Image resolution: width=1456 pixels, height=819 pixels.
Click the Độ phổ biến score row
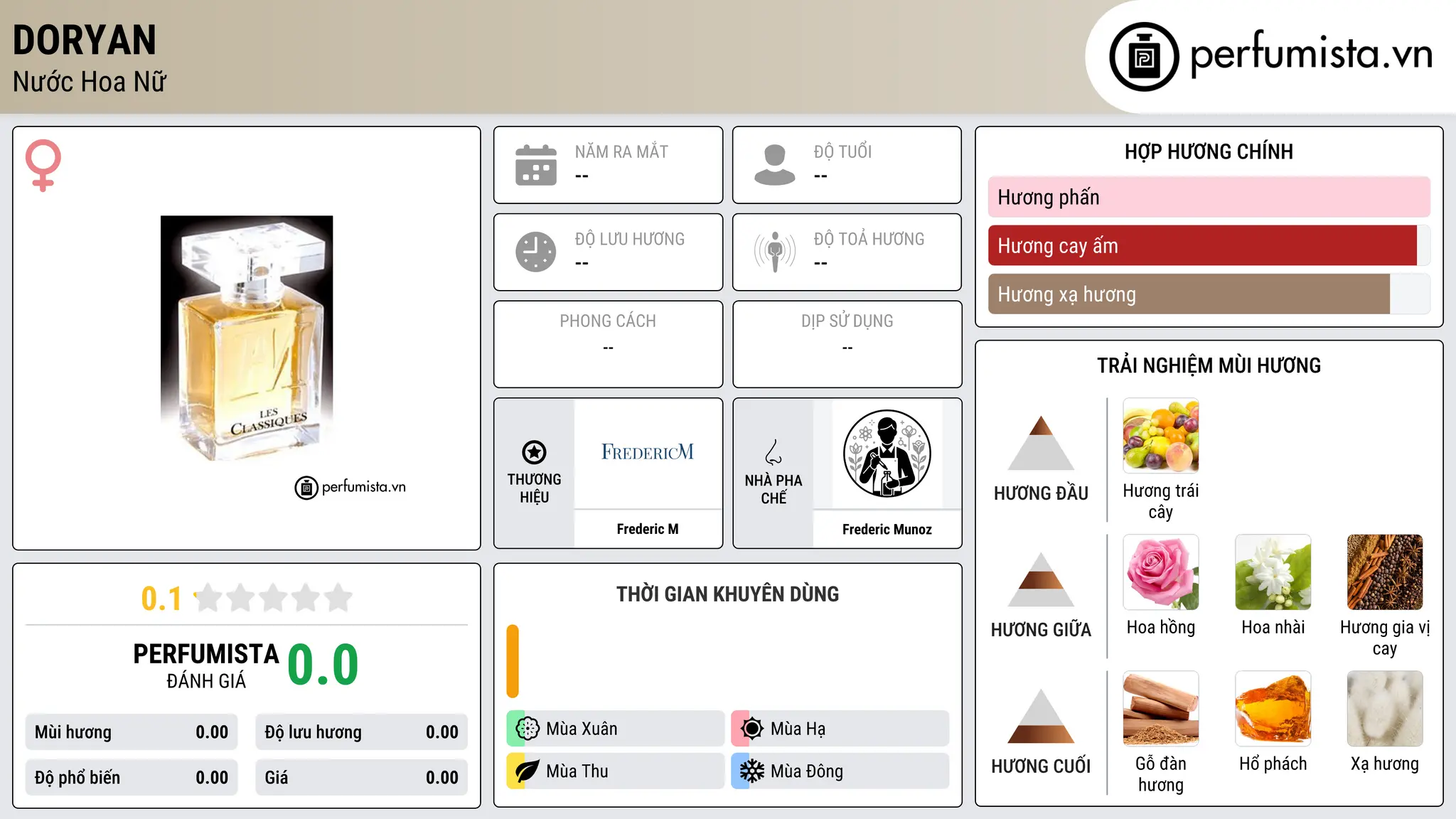[132, 778]
